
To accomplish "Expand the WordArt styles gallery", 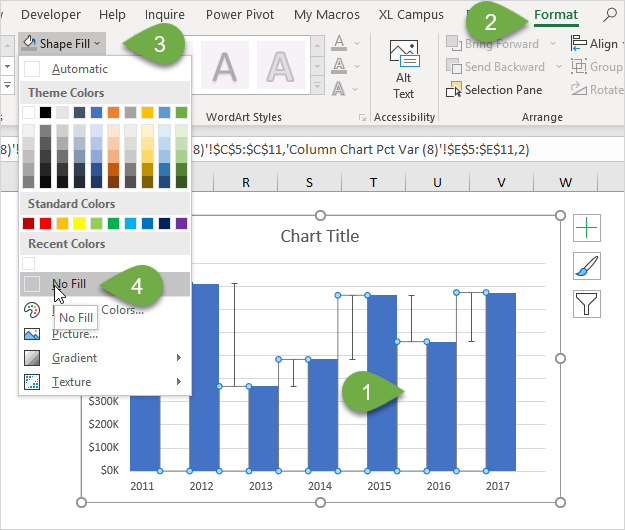I will pyautogui.click(x=317, y=85).
